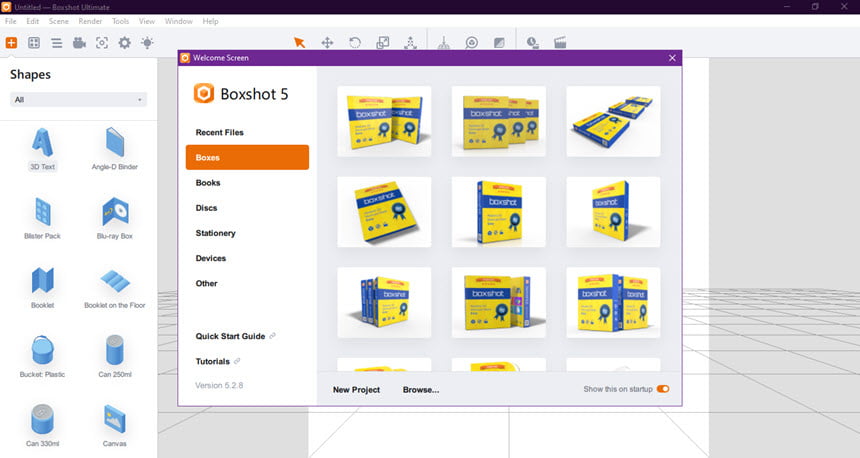Click the Browse... button
Screen dimensions: 860x458
tap(421, 389)
